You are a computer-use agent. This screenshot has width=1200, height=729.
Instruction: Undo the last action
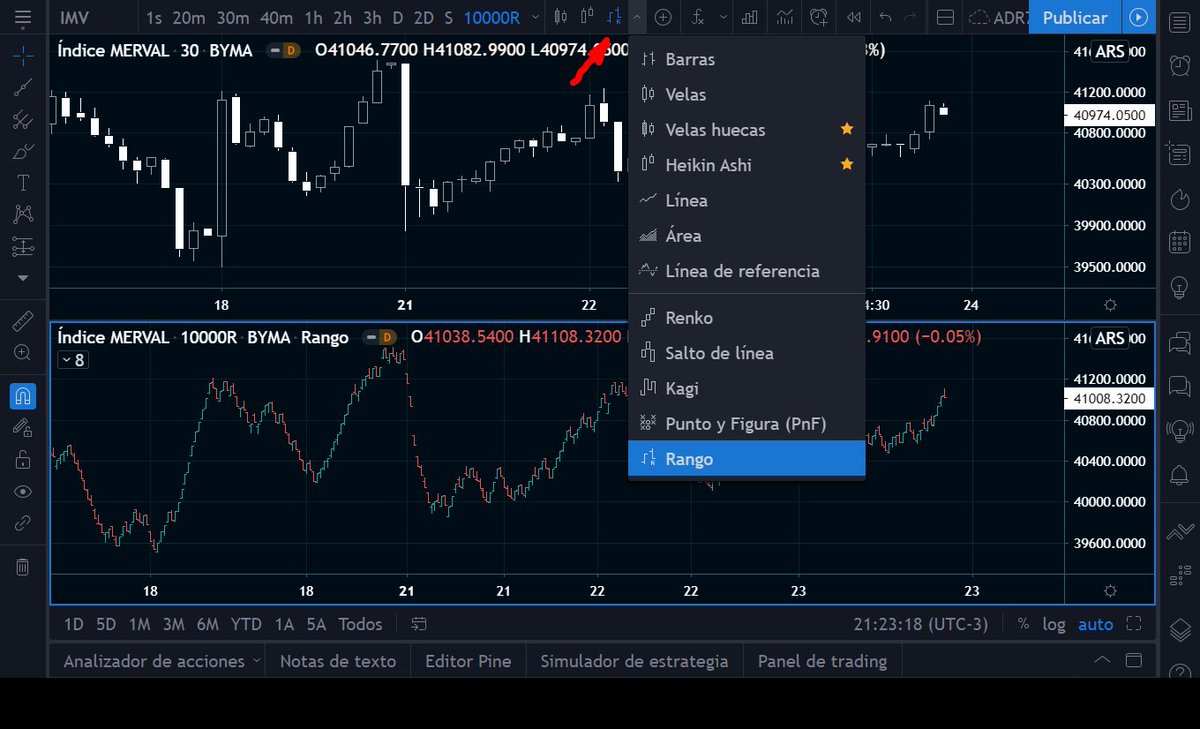tap(885, 17)
